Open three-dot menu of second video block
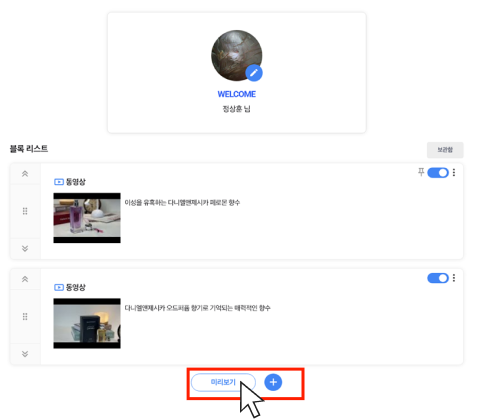This screenshot has width=480, height=419. tap(454, 278)
